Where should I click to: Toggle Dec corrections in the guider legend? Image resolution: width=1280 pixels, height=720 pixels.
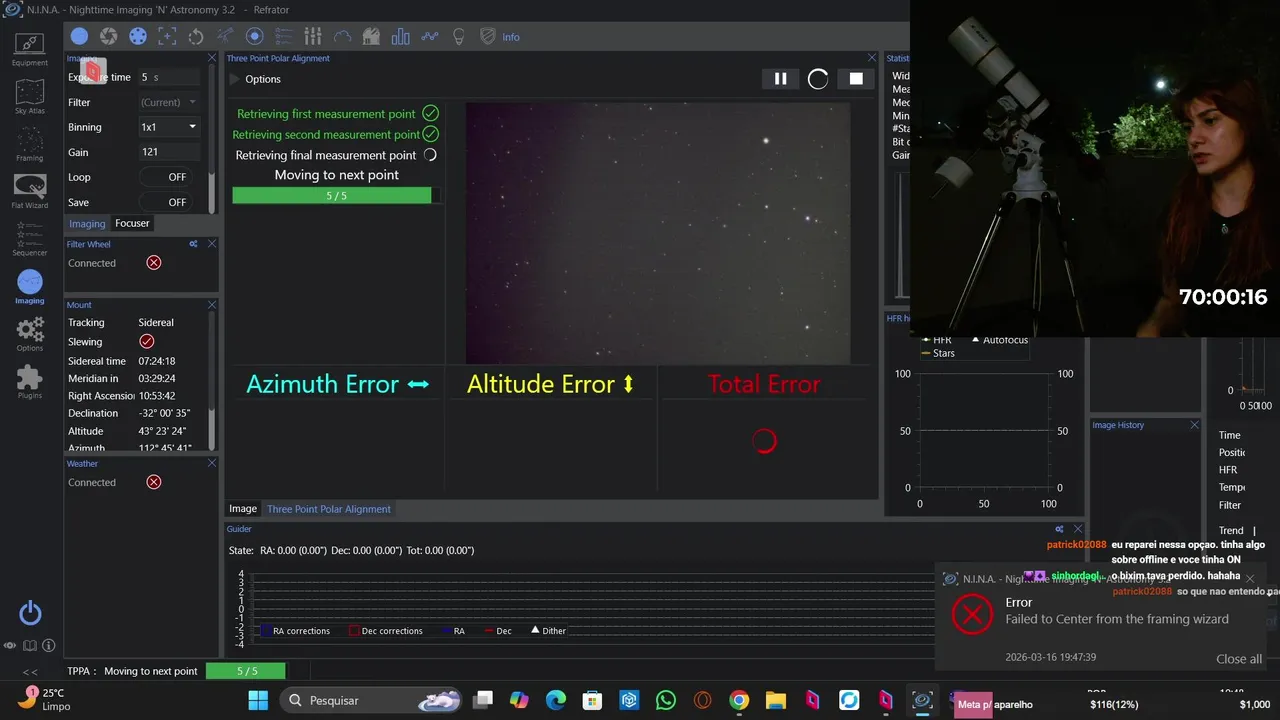click(385, 631)
